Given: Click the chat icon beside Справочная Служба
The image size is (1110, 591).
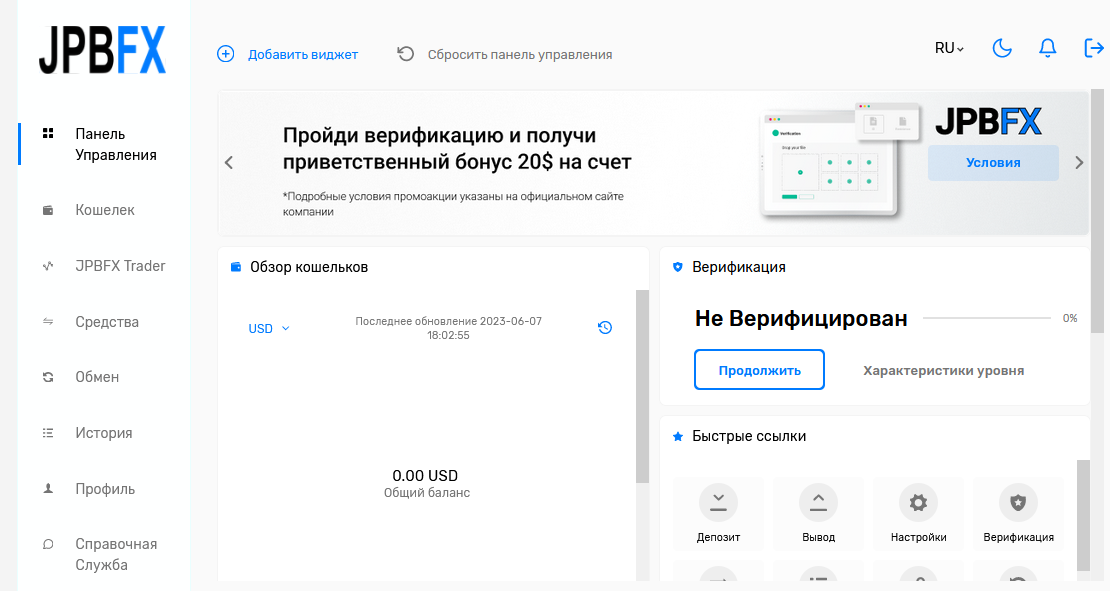Looking at the screenshot, I should (48, 544).
